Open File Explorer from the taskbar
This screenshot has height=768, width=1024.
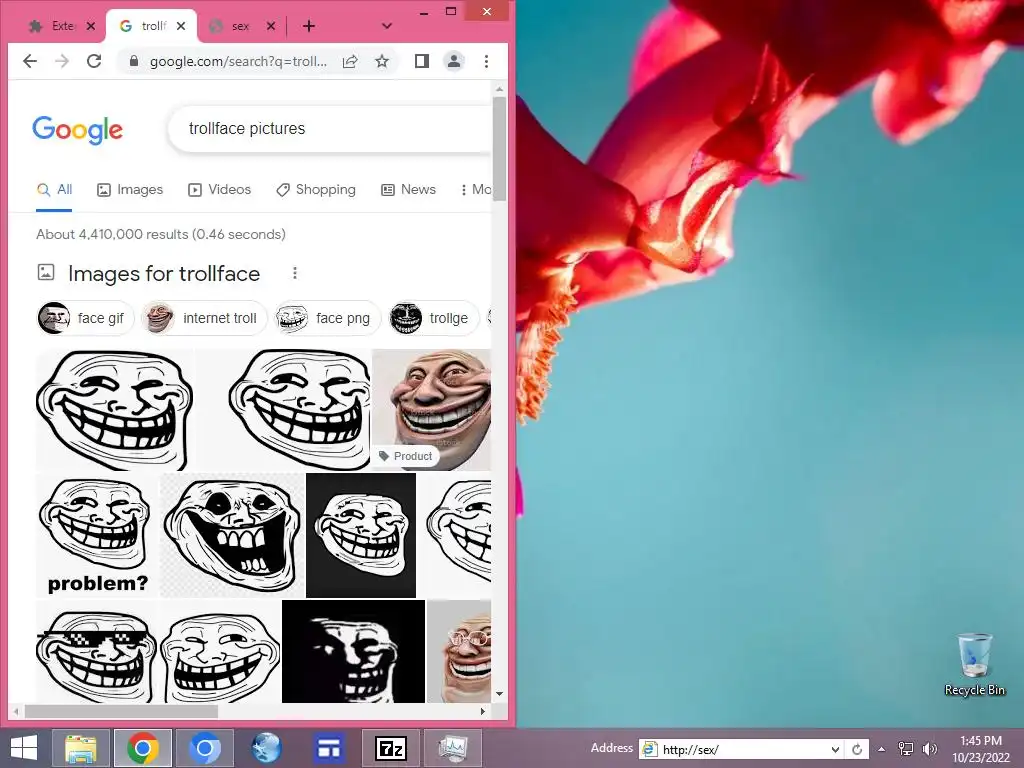point(81,748)
